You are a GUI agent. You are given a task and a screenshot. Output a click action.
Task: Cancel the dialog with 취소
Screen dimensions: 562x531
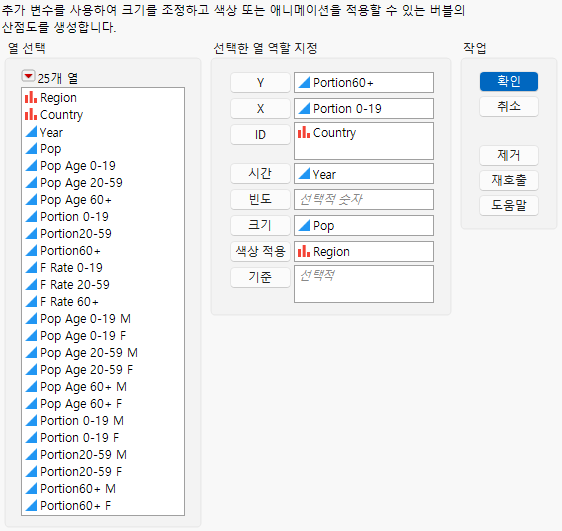[x=509, y=106]
